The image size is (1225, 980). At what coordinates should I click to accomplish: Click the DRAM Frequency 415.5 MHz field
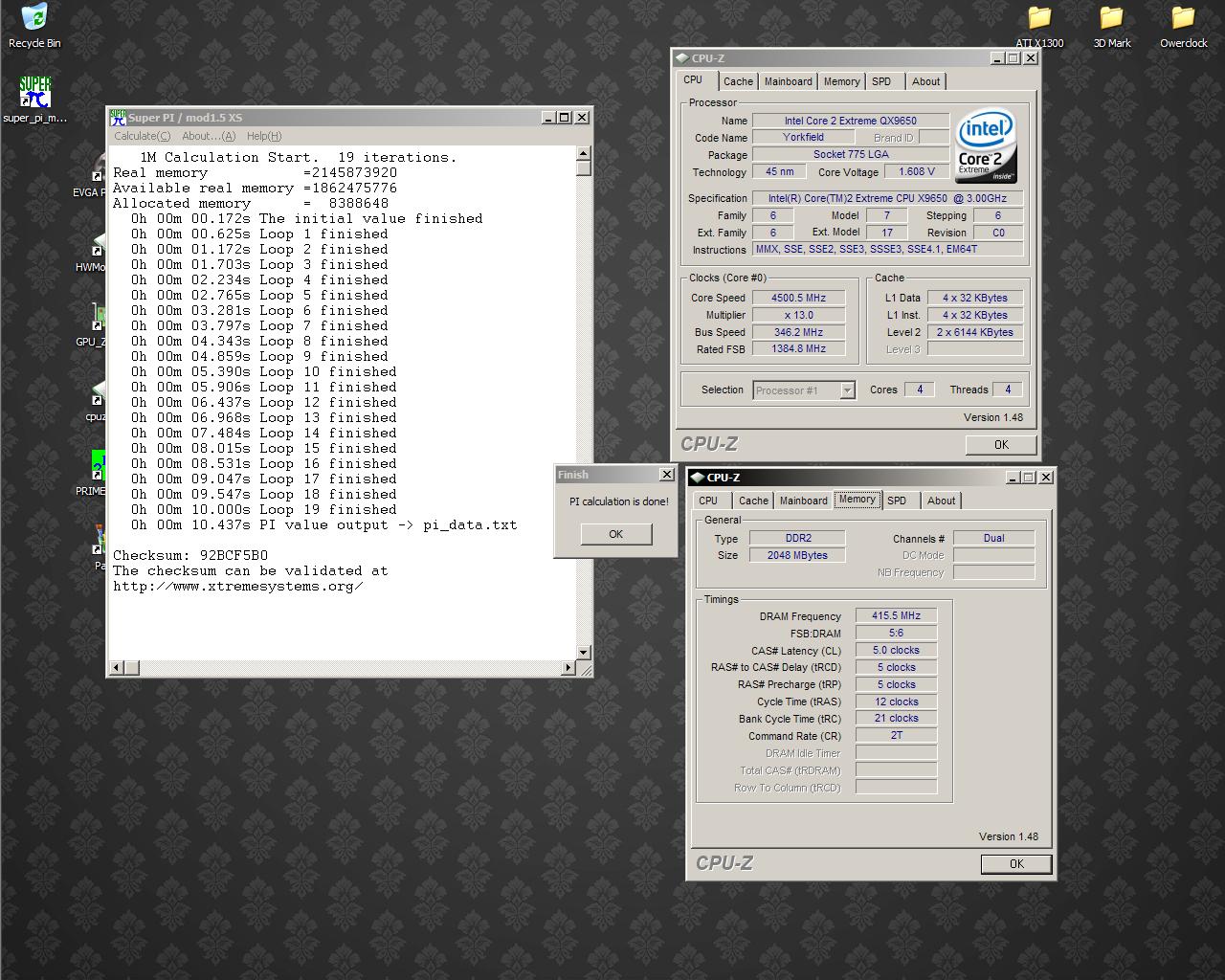[x=896, y=615]
